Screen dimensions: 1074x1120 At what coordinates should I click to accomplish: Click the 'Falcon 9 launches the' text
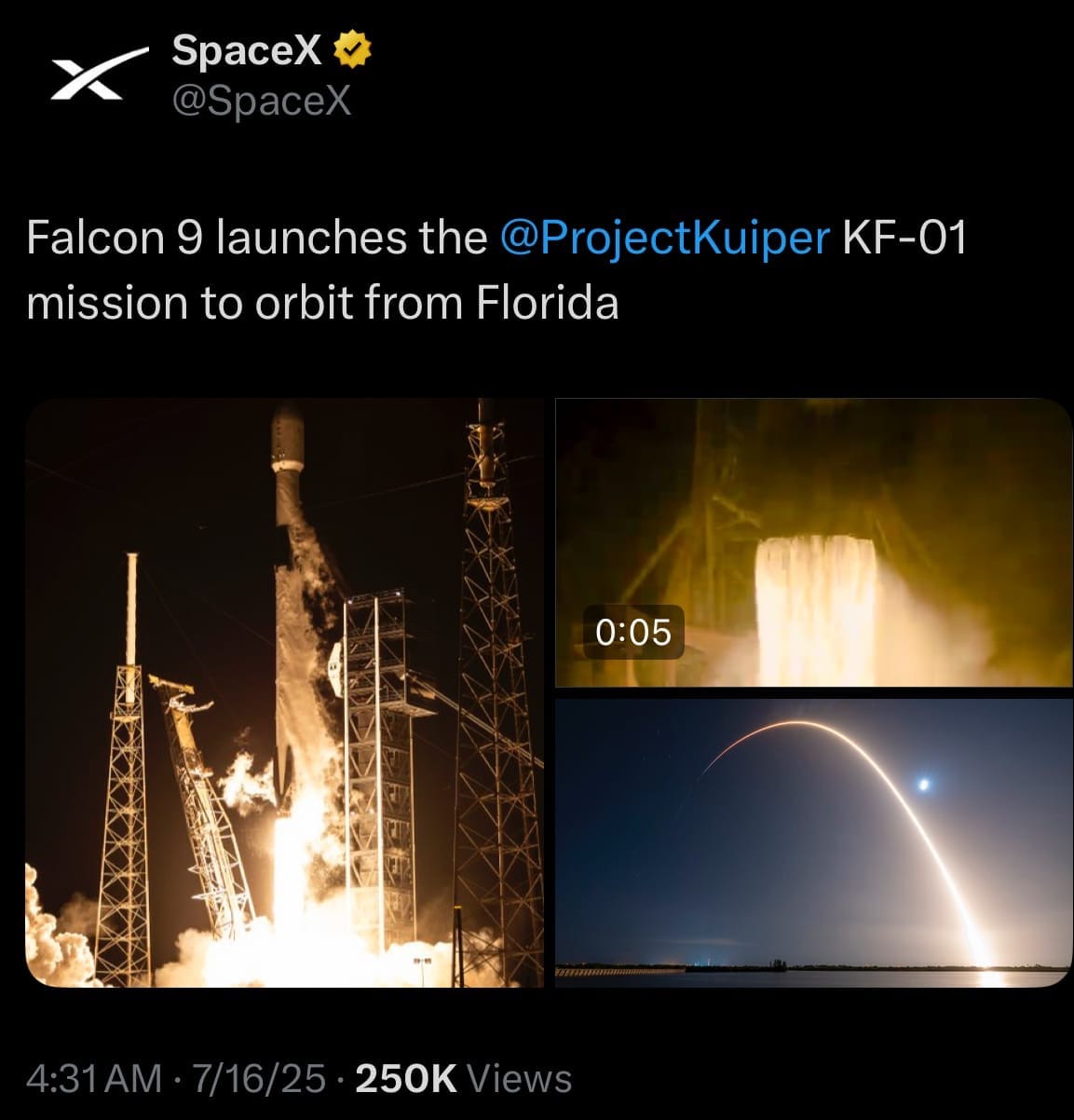(257, 239)
